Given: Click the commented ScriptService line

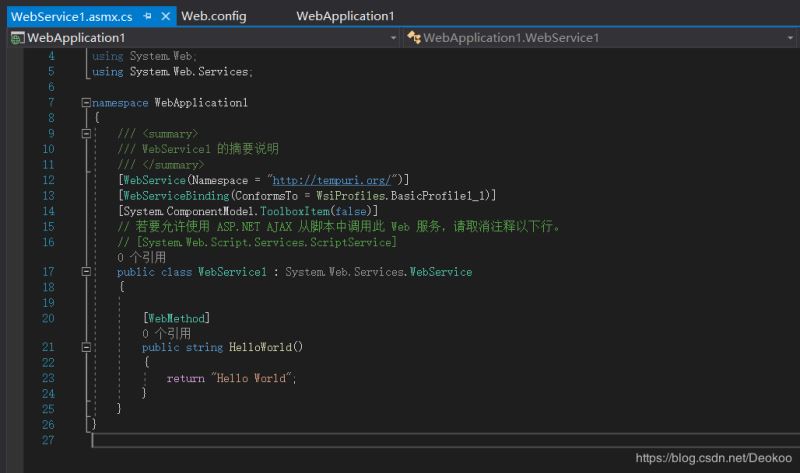Looking at the screenshot, I should (x=257, y=242).
